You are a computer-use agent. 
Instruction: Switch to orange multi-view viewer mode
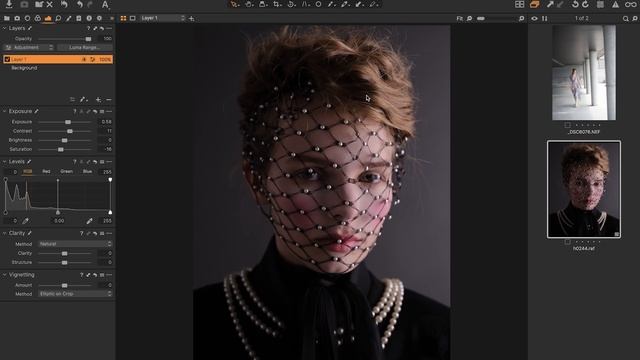pyautogui.click(x=123, y=18)
